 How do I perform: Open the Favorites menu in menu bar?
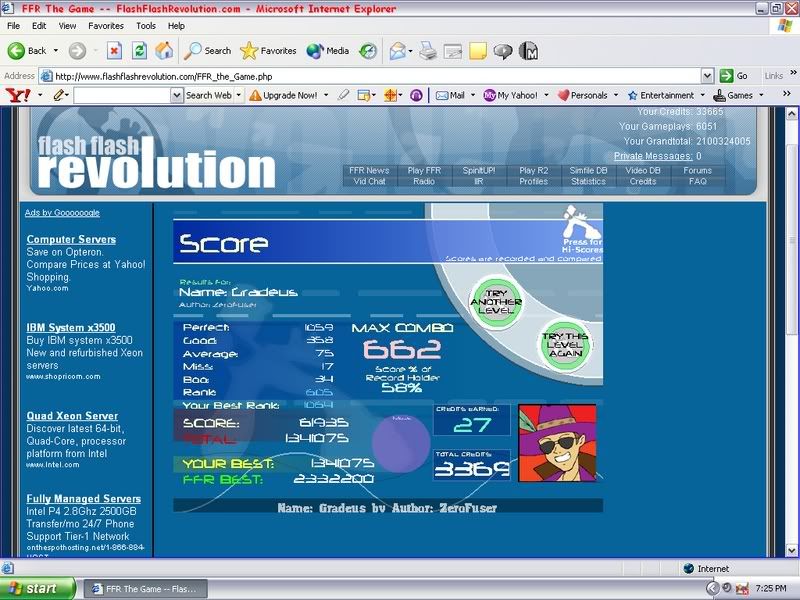[106, 25]
